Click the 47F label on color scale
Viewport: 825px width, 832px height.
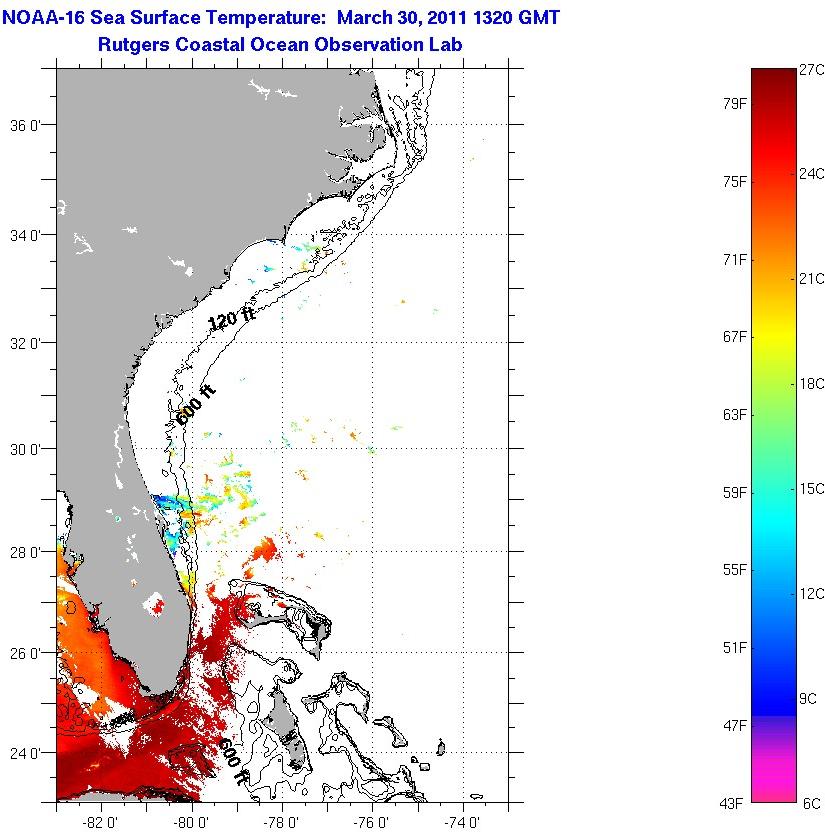(734, 725)
